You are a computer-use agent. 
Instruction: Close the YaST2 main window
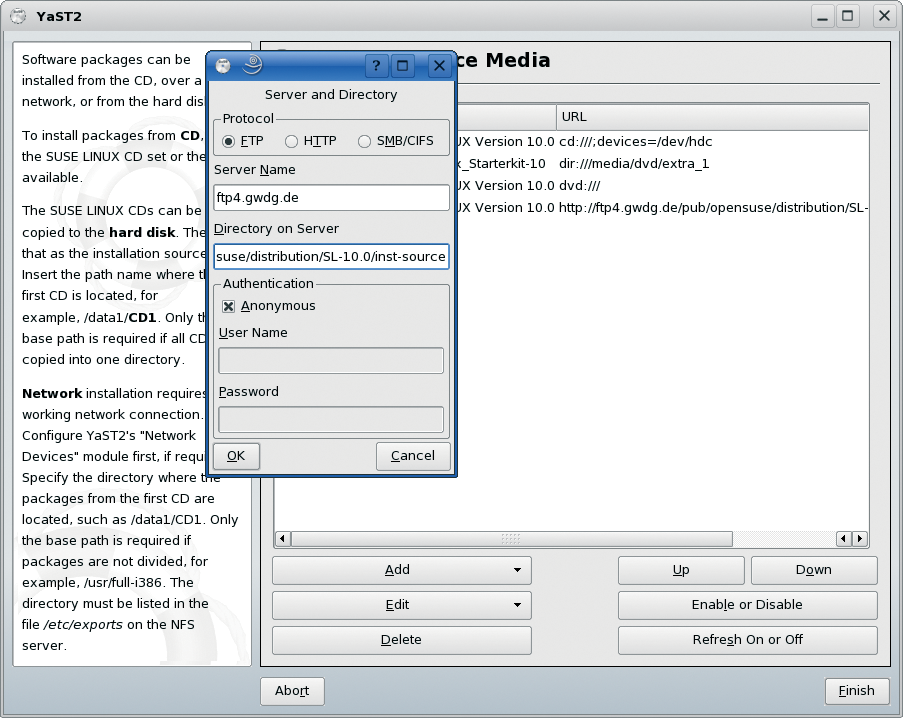(x=884, y=16)
